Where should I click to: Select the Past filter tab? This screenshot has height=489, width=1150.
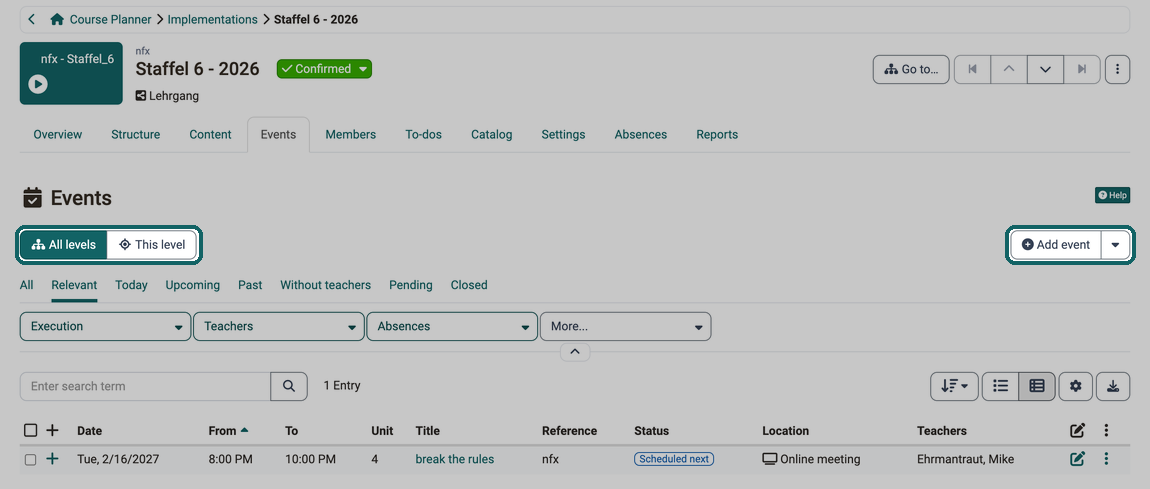[x=250, y=285]
